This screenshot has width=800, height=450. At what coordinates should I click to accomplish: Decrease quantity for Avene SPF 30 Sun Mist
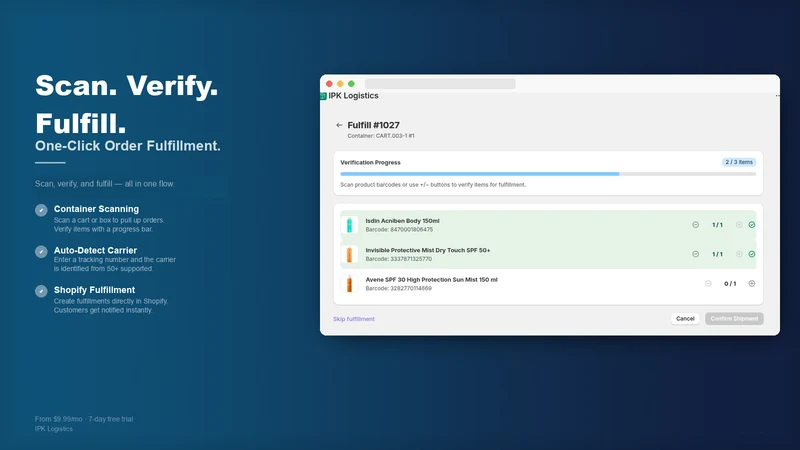(x=708, y=284)
